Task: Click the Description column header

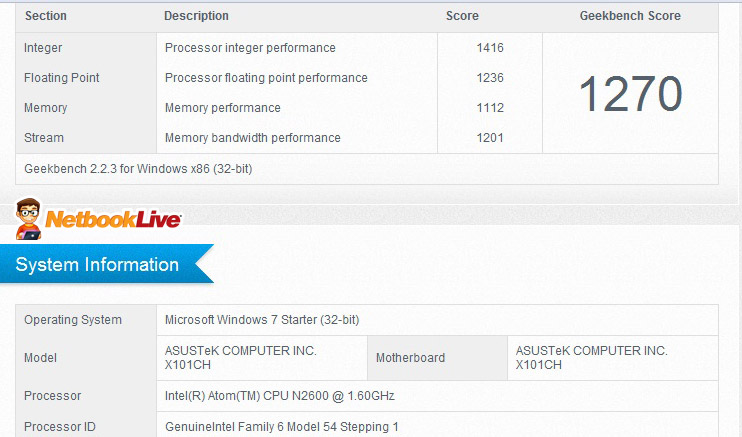Action: coord(196,16)
